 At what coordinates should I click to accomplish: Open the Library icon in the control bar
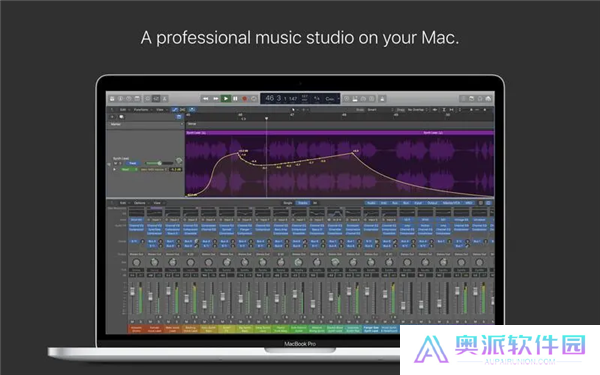(112, 99)
